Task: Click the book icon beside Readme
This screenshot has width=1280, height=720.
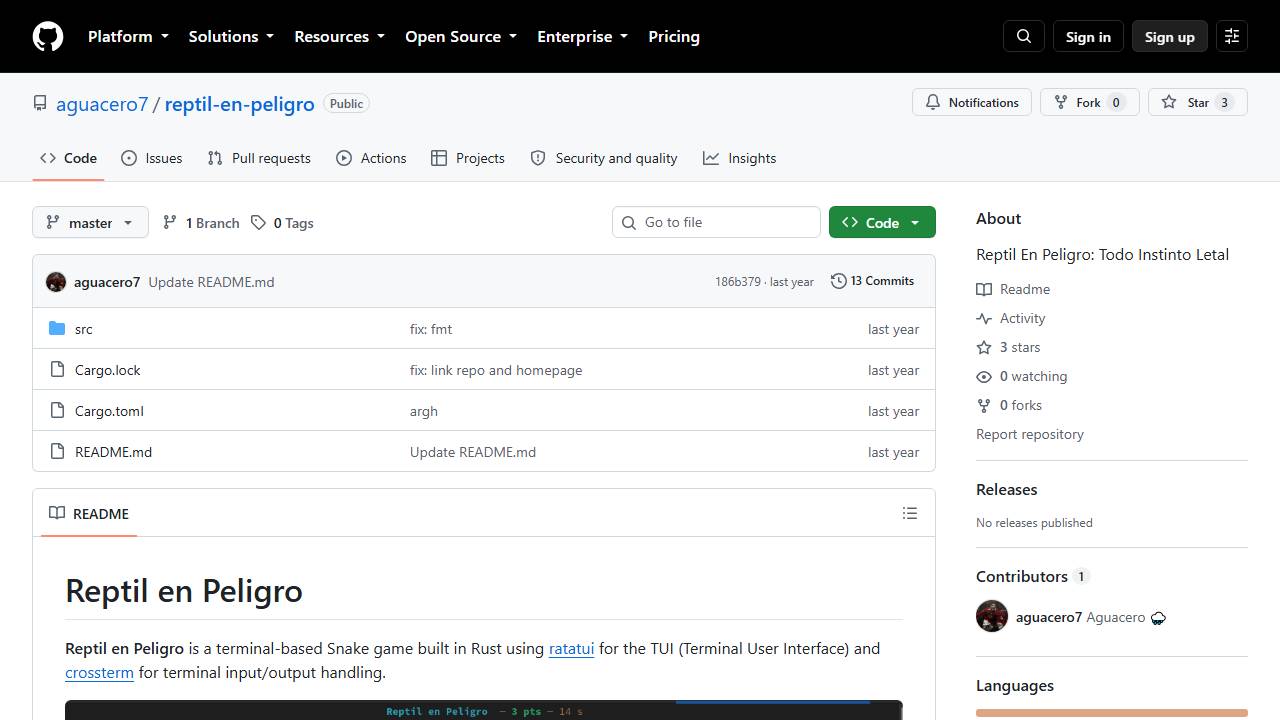Action: [x=984, y=289]
